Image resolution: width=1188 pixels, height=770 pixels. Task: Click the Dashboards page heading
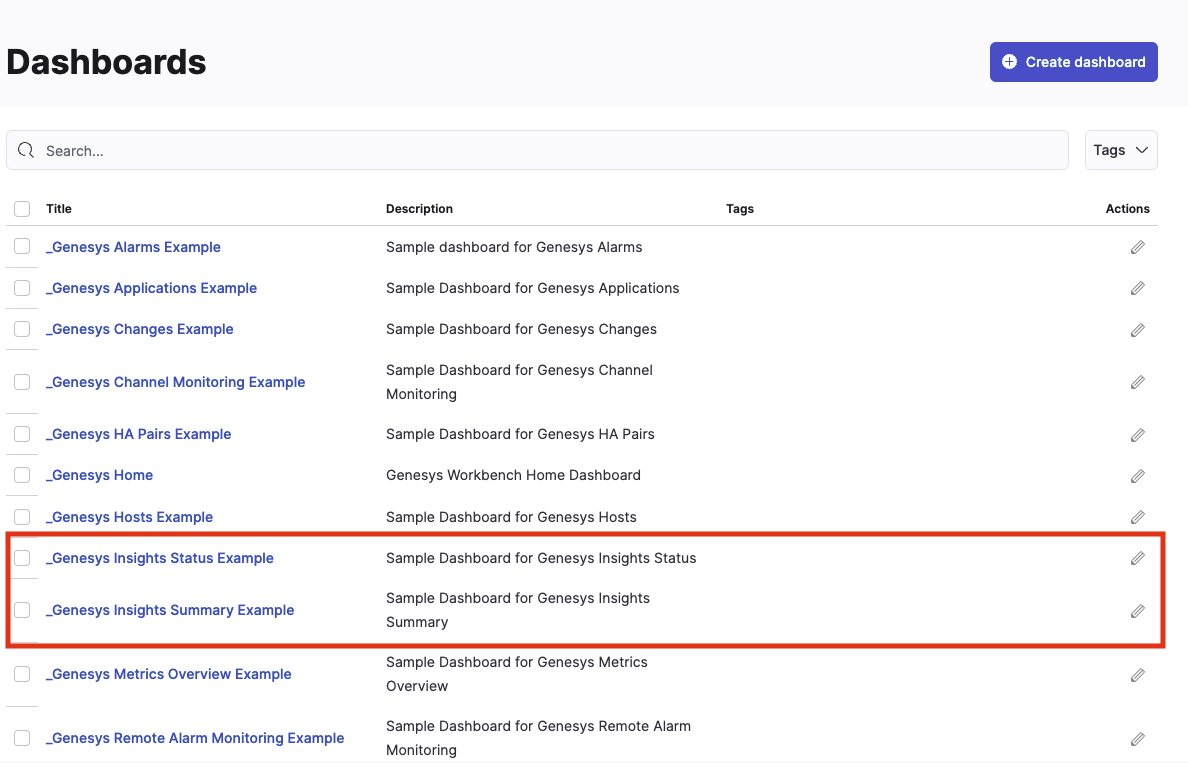tap(106, 62)
